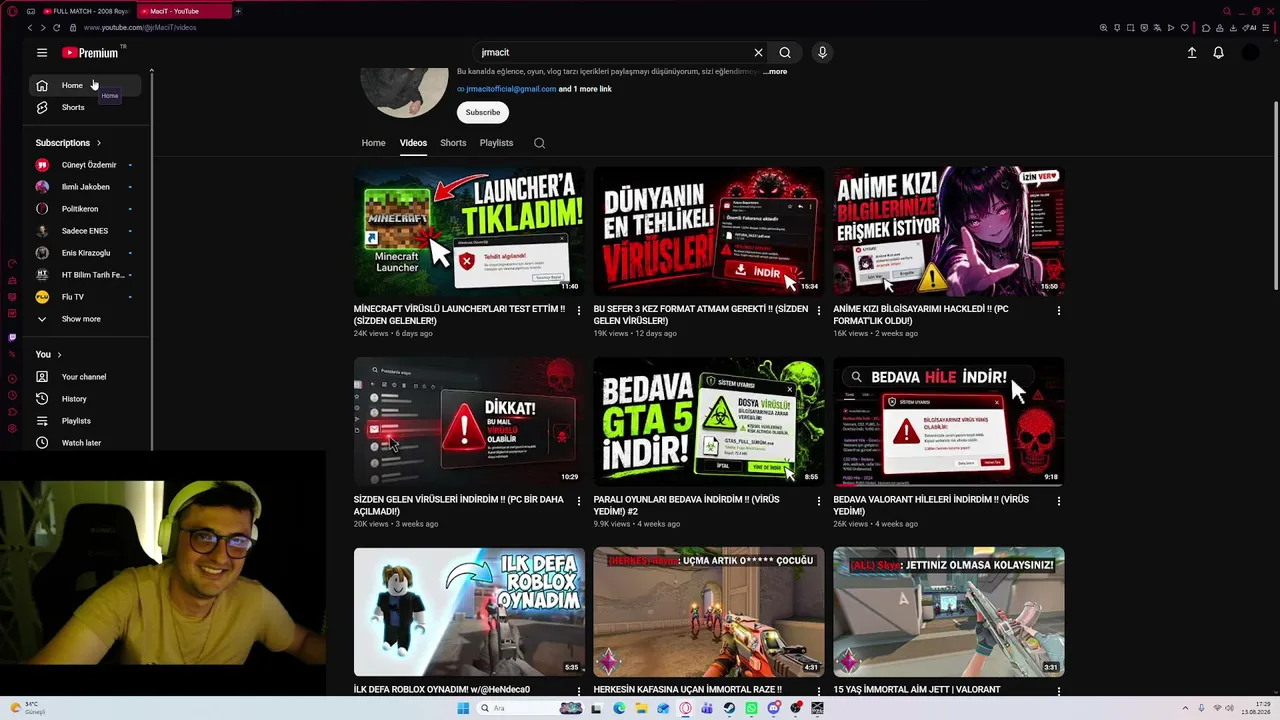Screen dimensions: 1280x720
Task: Open the browser extensions cube icon
Action: 1207,28
